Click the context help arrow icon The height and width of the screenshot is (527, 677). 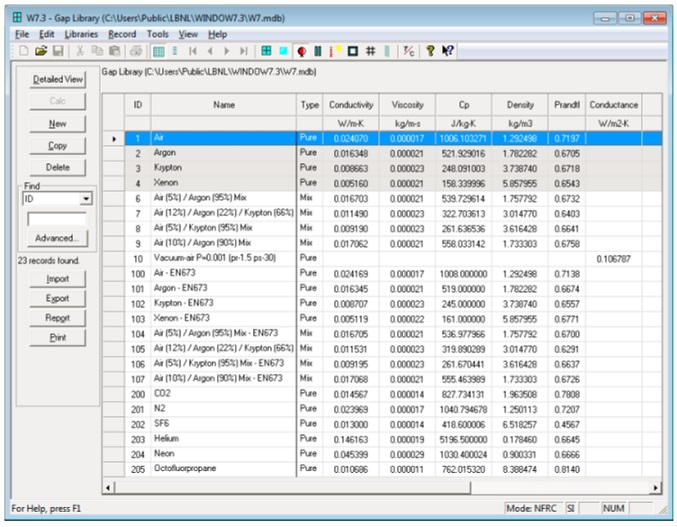[x=448, y=50]
